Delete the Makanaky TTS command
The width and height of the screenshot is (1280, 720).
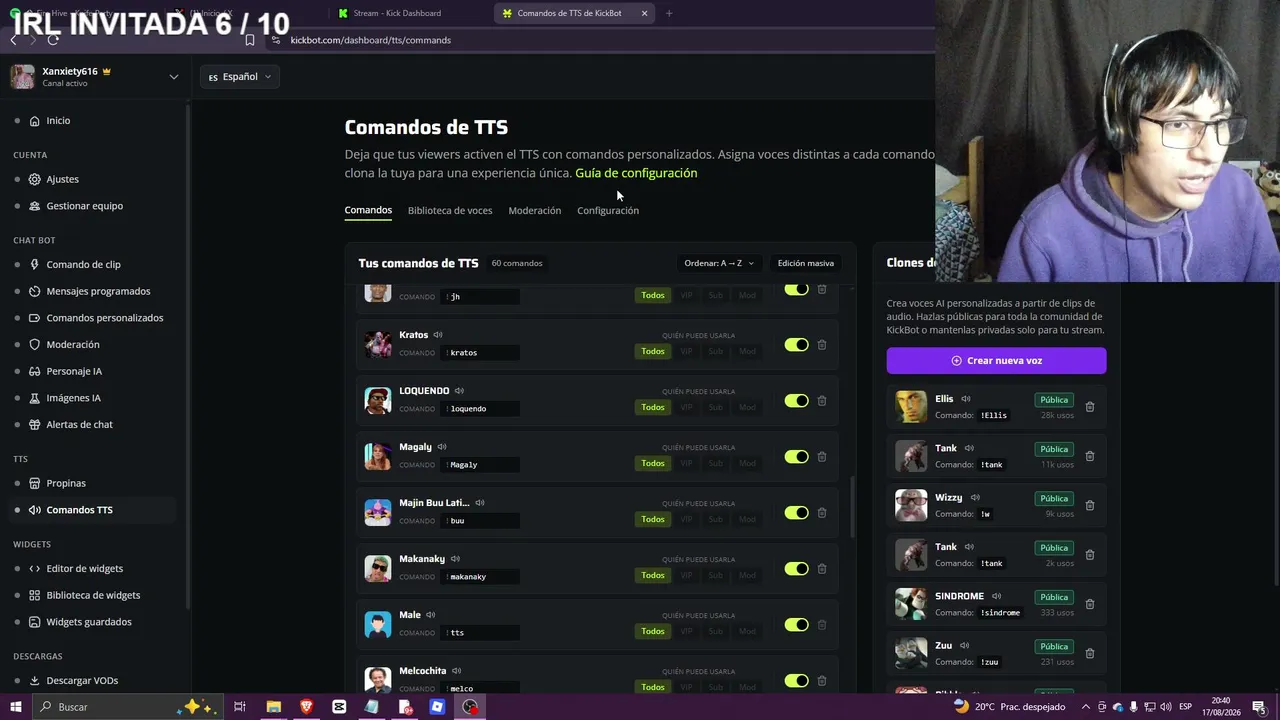(822, 569)
